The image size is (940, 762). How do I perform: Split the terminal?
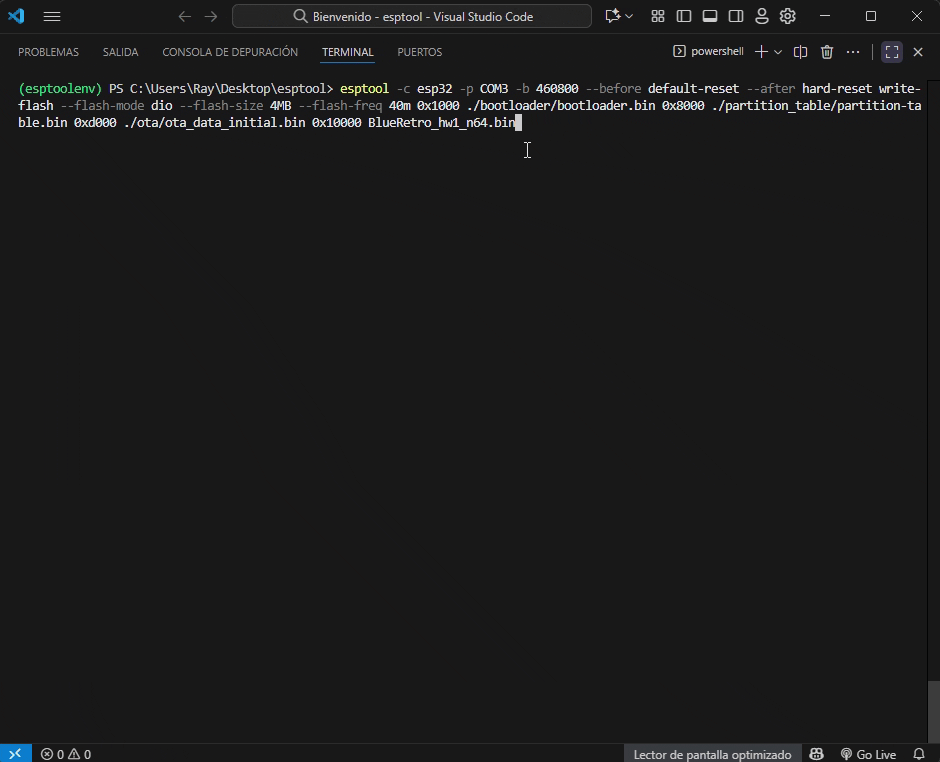click(x=800, y=52)
